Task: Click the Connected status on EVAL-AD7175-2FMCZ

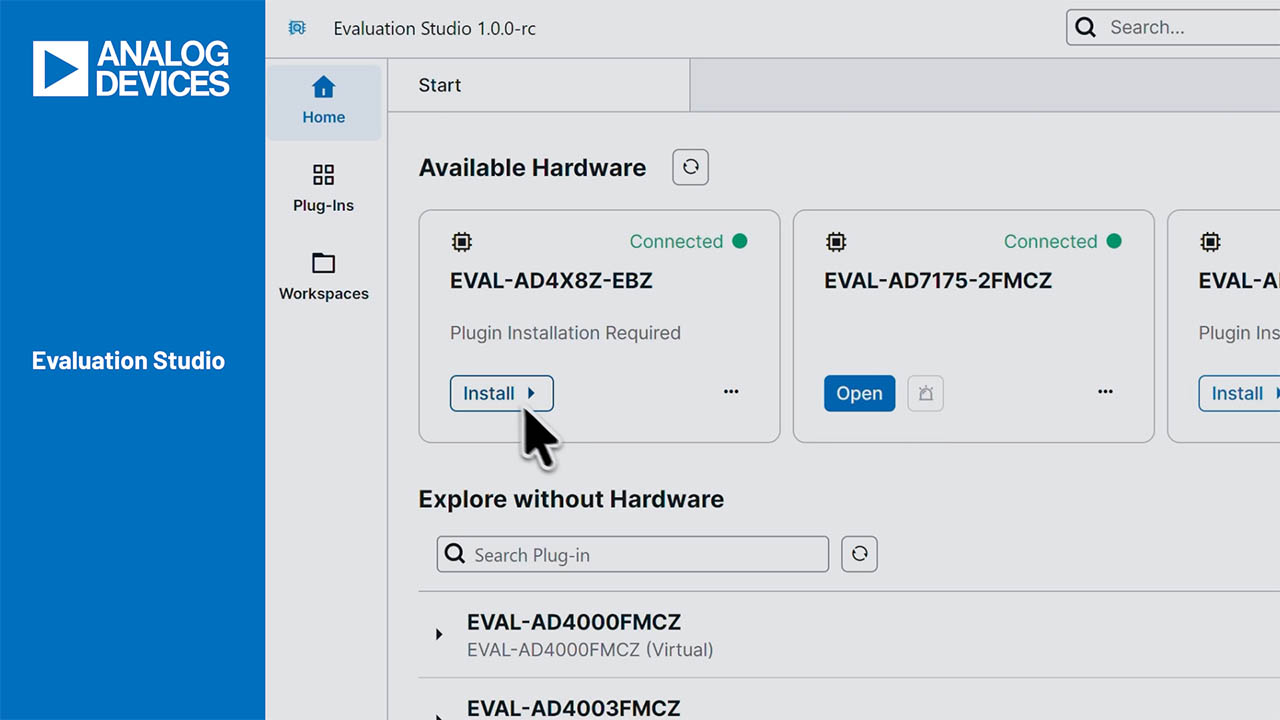Action: click(x=1062, y=241)
